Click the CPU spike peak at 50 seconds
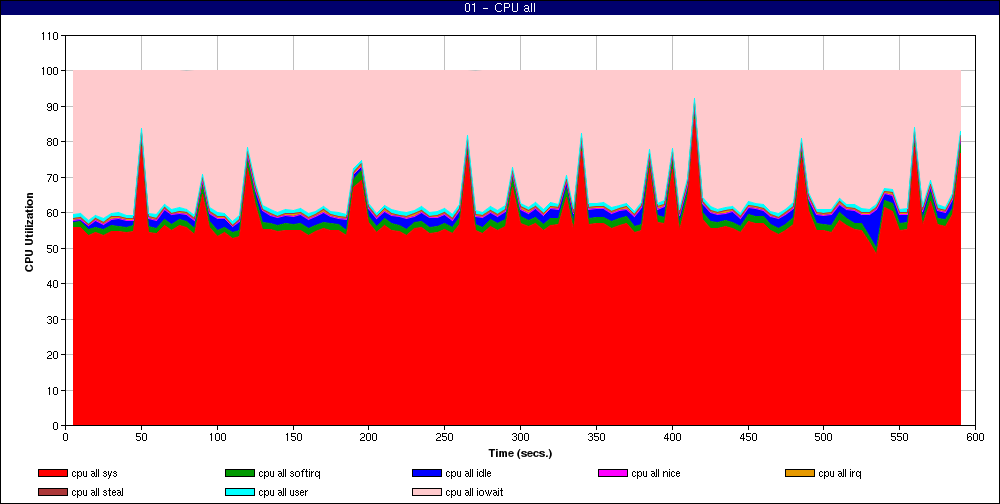Image resolution: width=1000 pixels, height=504 pixels. 141,130
